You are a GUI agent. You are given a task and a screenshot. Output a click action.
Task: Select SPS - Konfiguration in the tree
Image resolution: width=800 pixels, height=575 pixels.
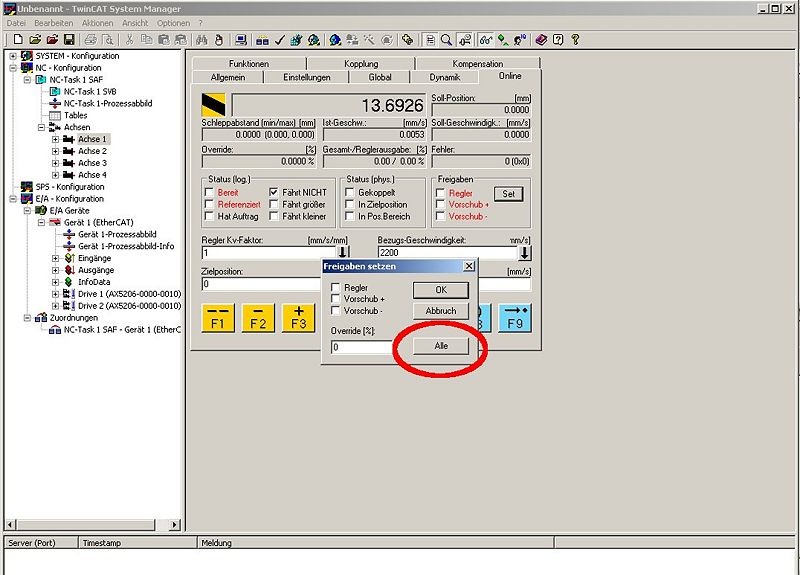click(x=70, y=187)
